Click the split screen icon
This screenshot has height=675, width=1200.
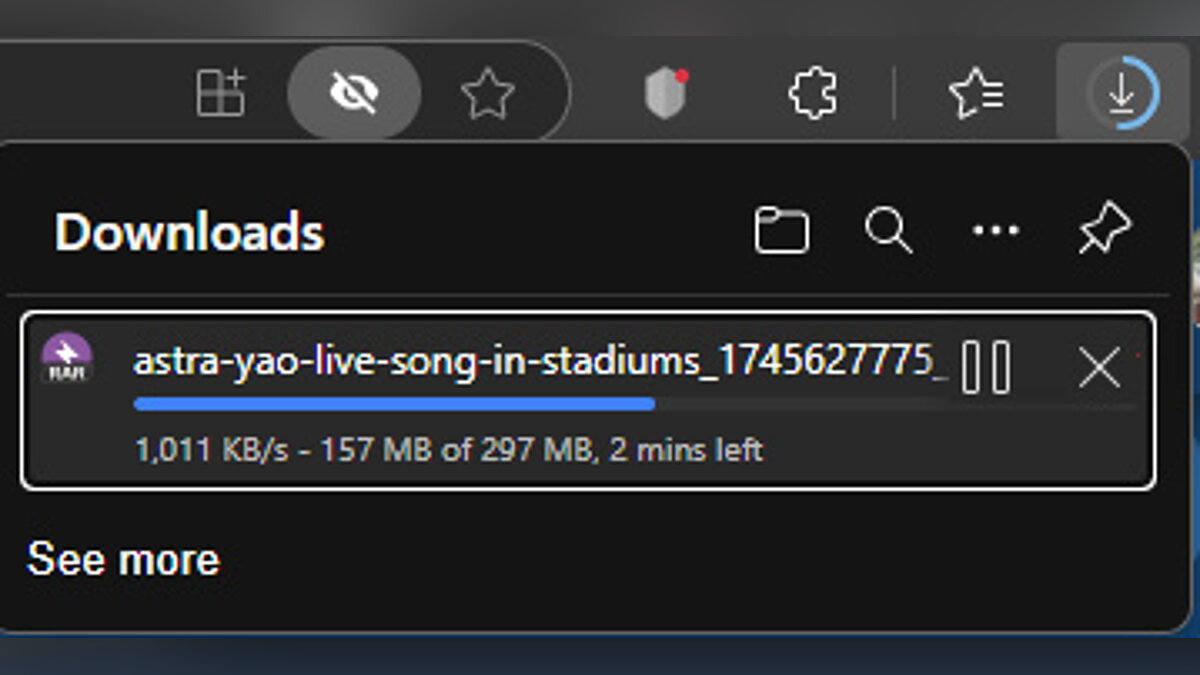[x=220, y=95]
